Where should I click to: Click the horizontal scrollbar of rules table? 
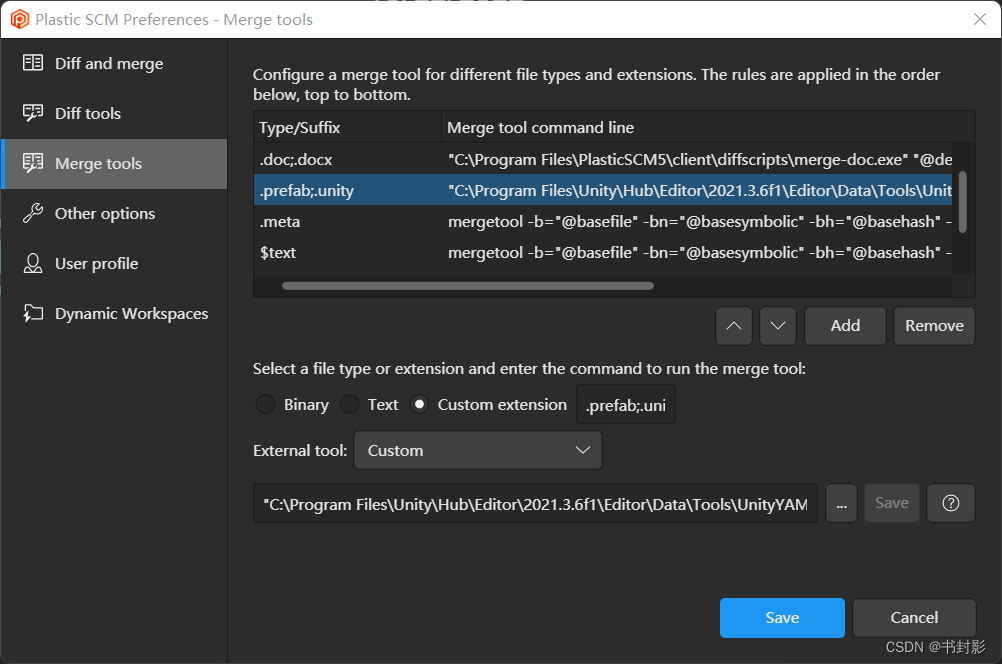pos(468,286)
